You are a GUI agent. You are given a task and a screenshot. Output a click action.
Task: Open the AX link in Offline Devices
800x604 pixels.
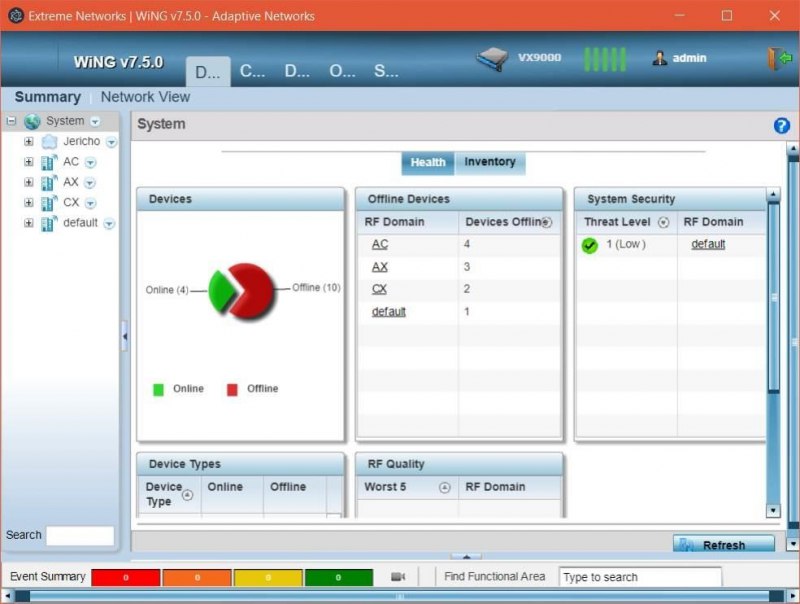[380, 267]
